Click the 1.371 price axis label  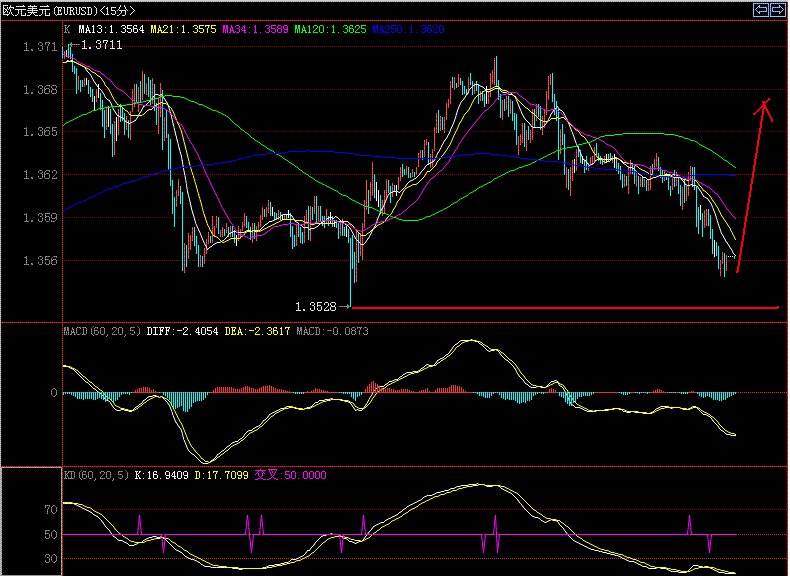pos(40,47)
